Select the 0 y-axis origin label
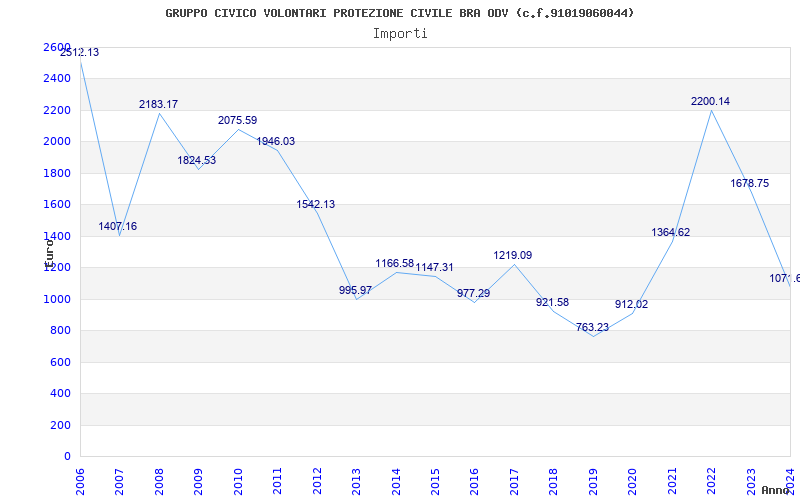Viewport: 800px width, 500px height. click(67, 457)
